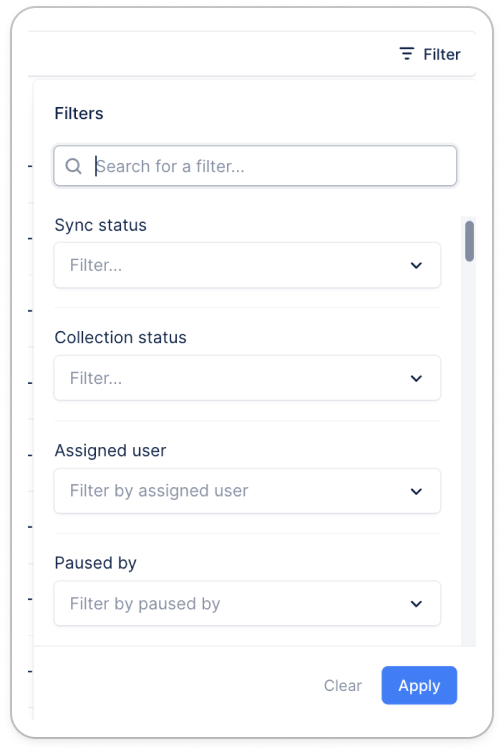
Task: Click the magnifying glass search icon
Action: tap(73, 166)
